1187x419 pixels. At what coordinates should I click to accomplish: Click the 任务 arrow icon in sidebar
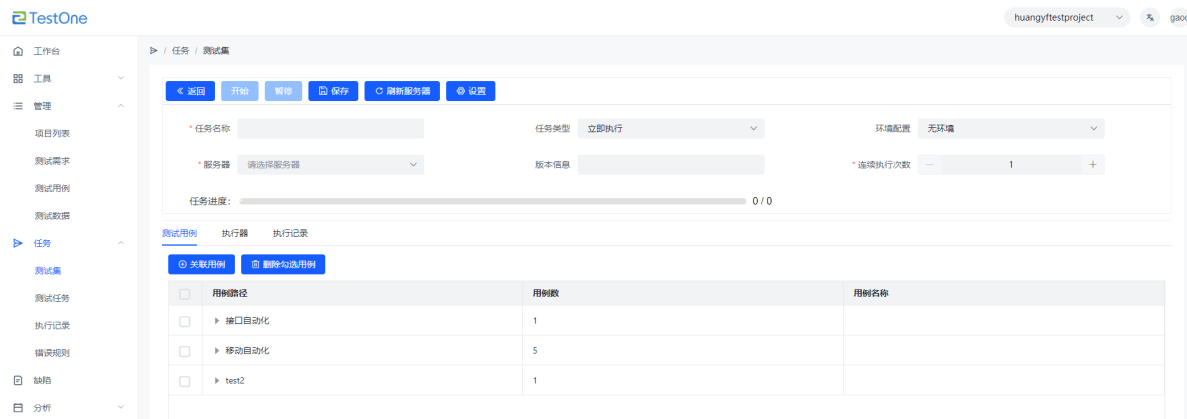18,243
